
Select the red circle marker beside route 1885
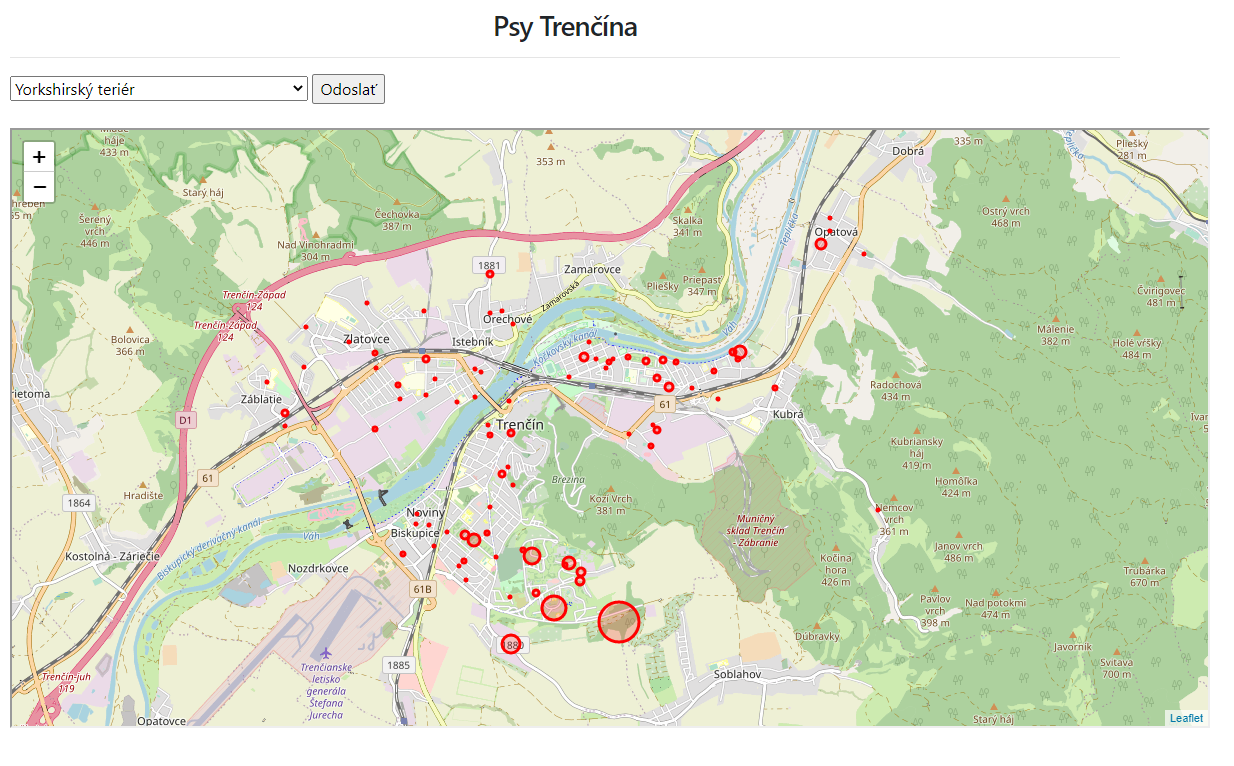pos(511,645)
